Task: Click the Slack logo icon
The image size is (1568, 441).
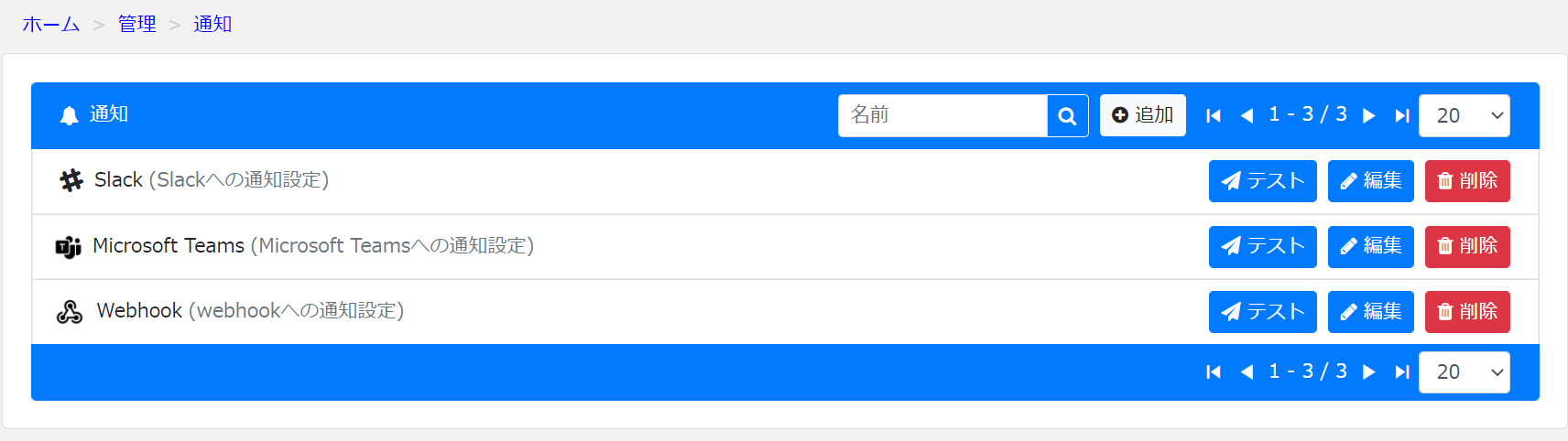Action: tap(71, 180)
